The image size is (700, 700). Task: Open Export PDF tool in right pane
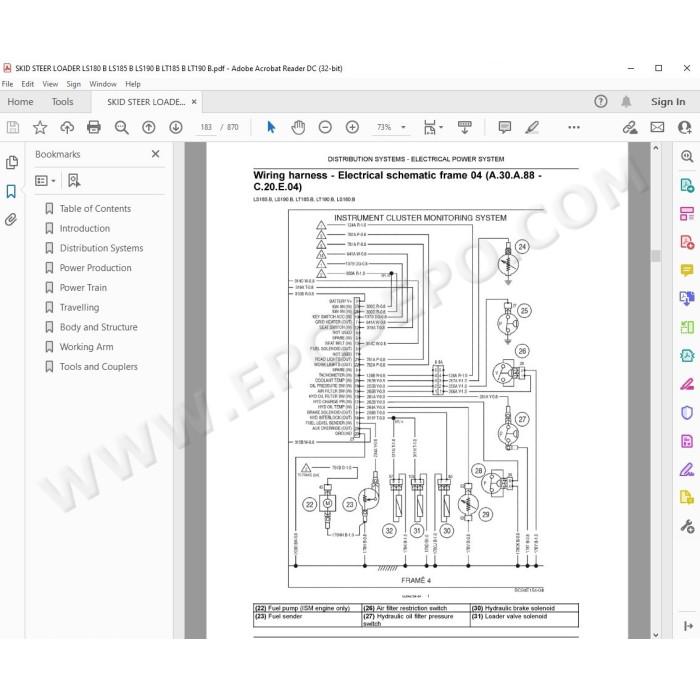click(x=687, y=185)
